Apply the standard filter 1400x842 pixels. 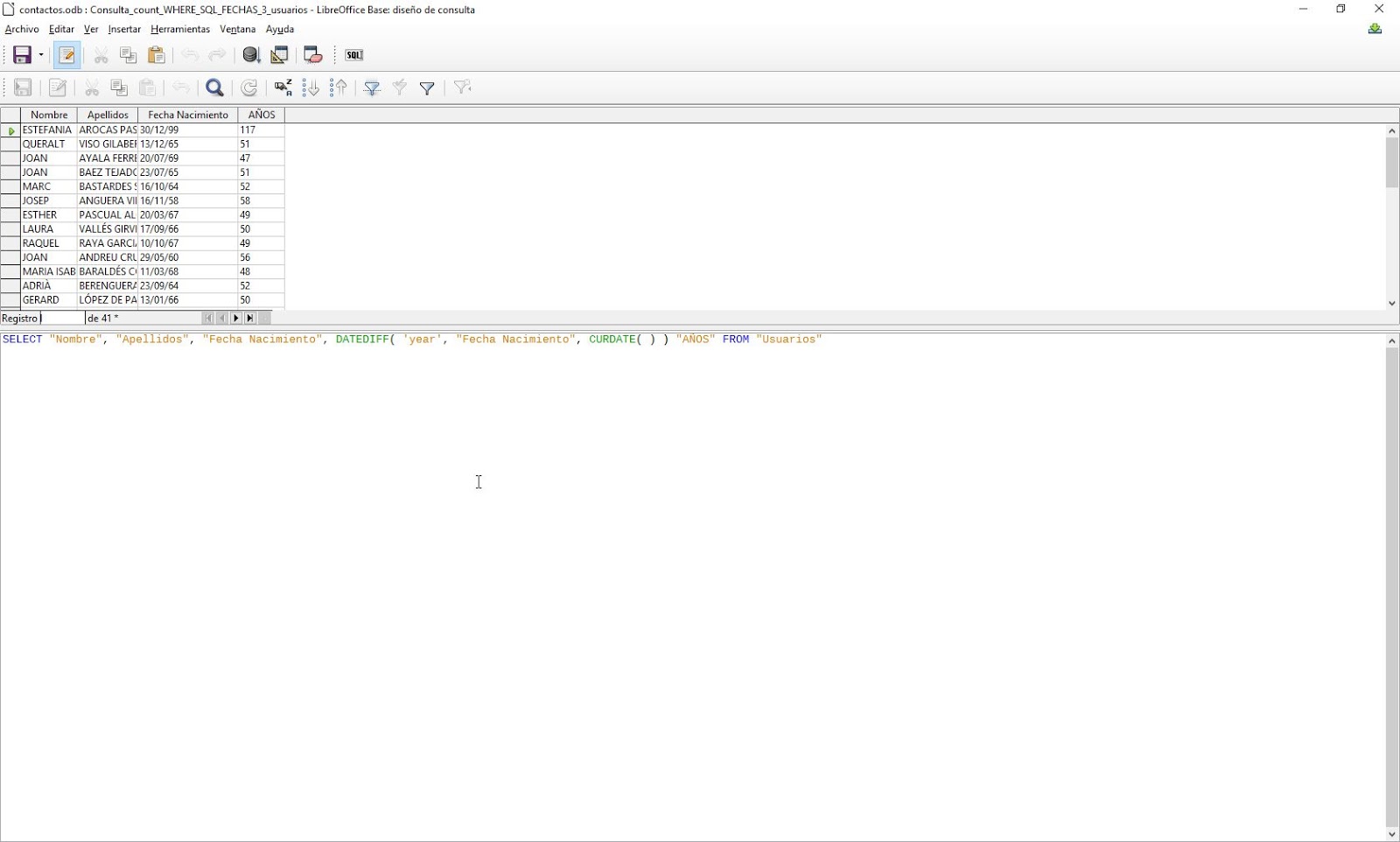[427, 88]
